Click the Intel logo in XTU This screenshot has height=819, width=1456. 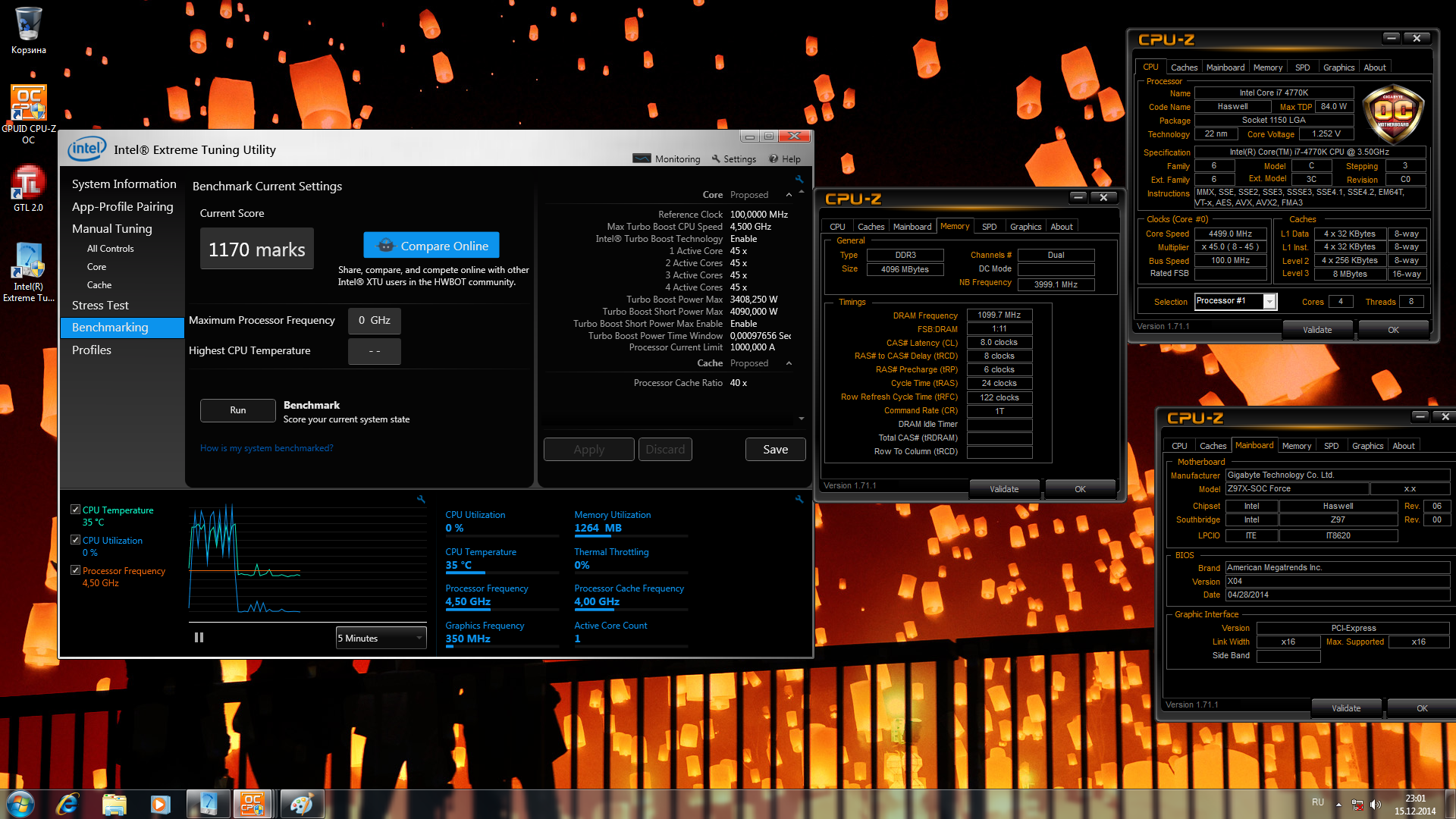87,149
